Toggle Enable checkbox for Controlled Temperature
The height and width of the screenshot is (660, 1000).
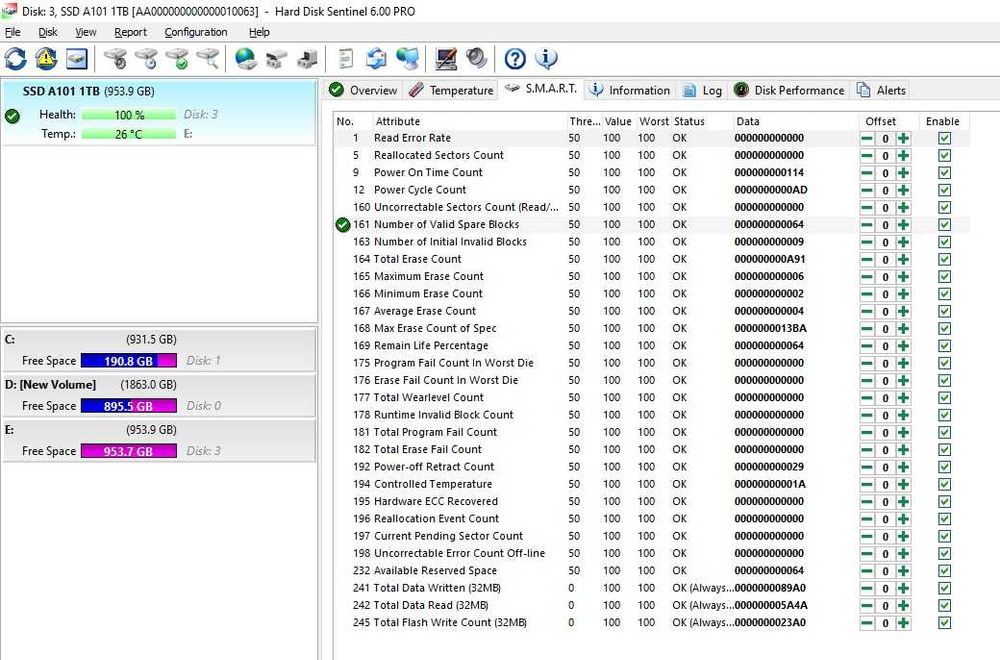pyautogui.click(x=945, y=485)
